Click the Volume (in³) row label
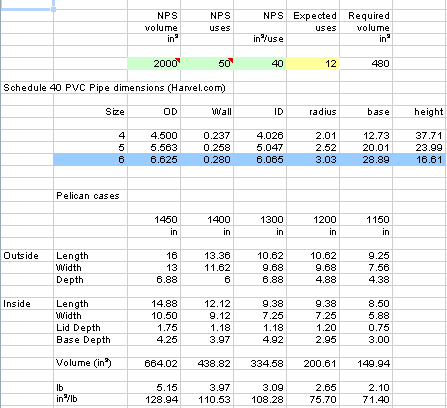The image size is (447, 408). [x=83, y=363]
